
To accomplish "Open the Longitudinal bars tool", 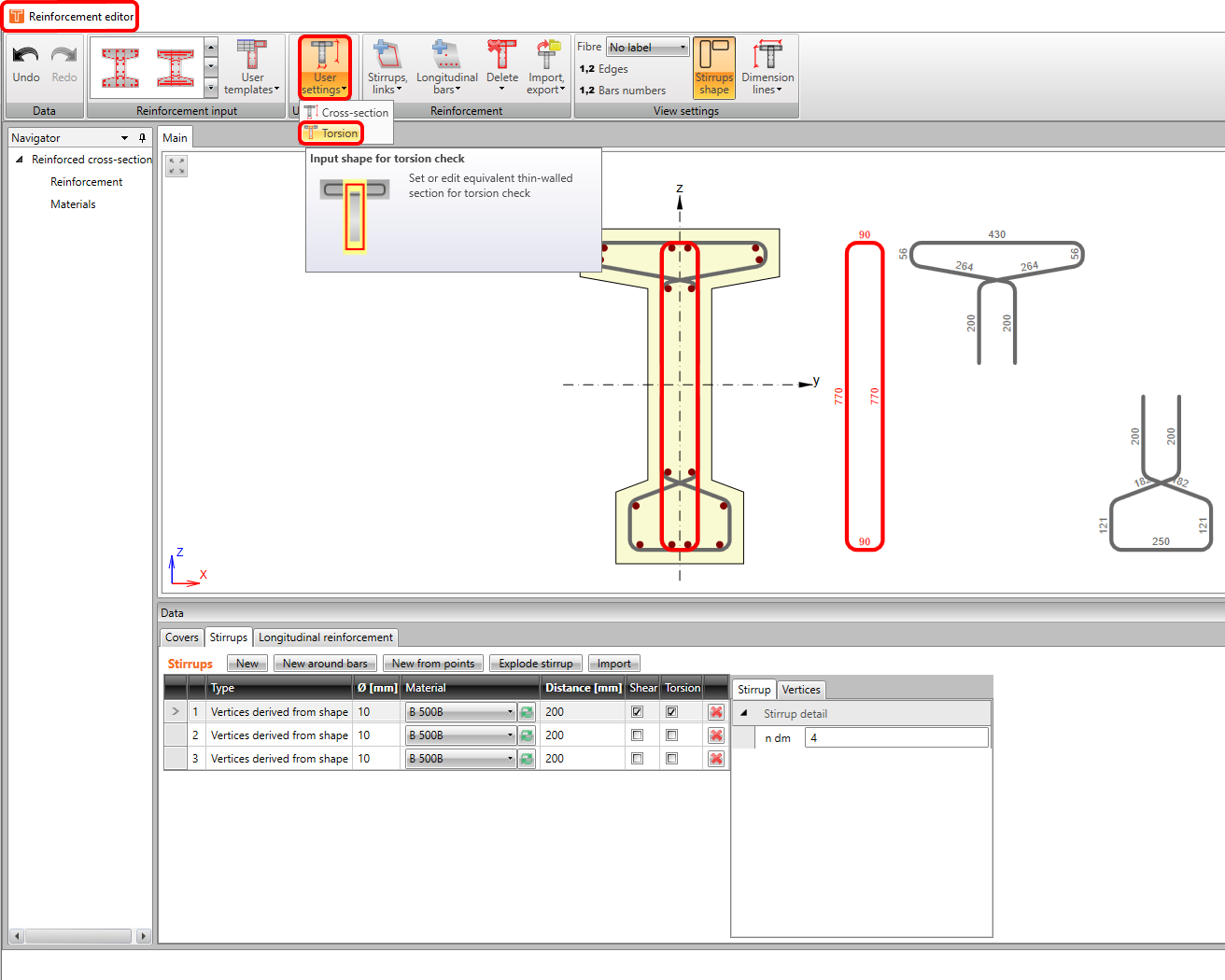I will (446, 67).
